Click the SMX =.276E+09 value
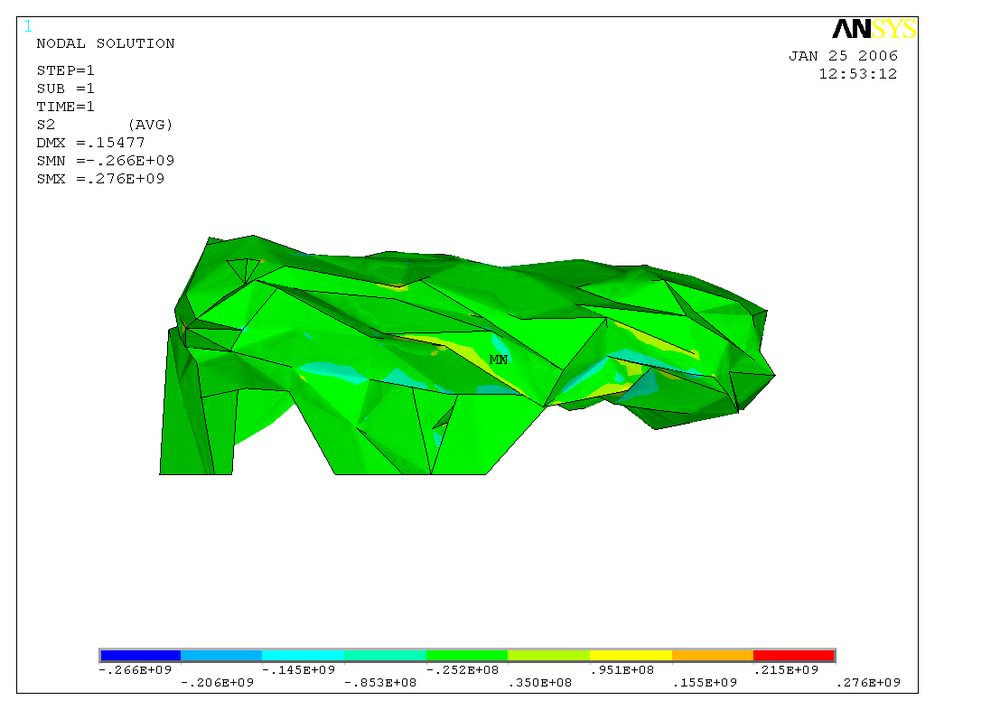The width and height of the screenshot is (1000, 710). (100, 179)
